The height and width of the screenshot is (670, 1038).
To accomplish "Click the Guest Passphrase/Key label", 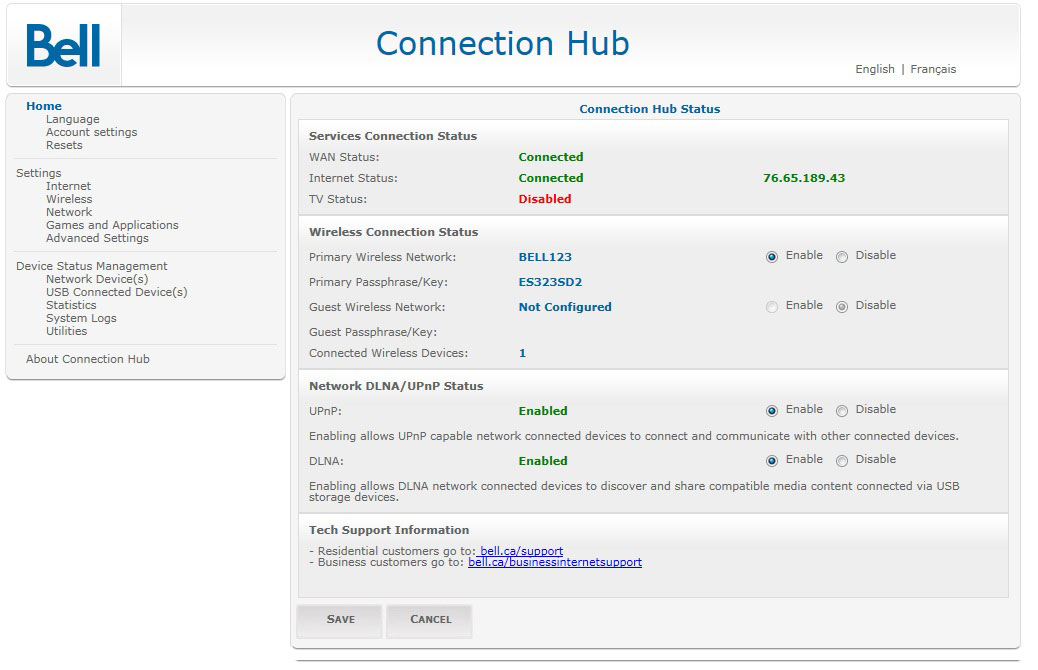I will [x=373, y=332].
